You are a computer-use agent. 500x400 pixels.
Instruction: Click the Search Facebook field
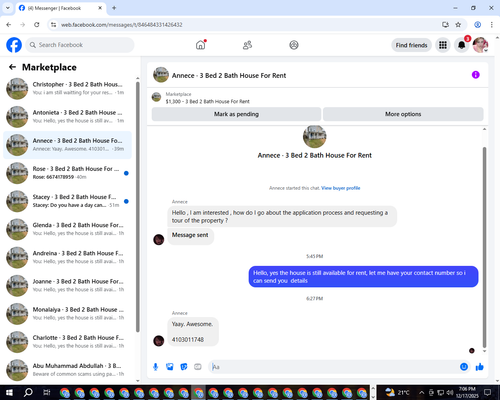[80, 45]
